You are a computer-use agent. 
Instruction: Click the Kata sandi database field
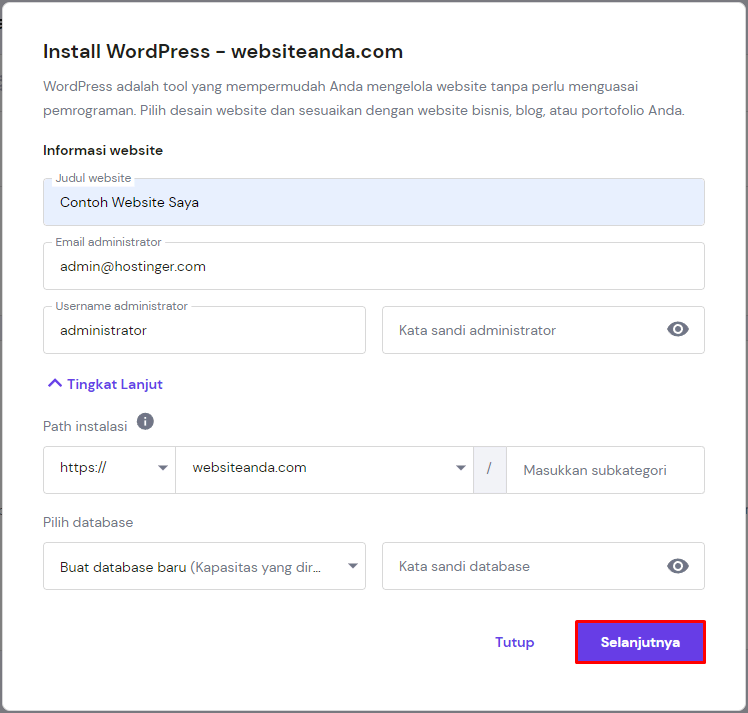(x=520, y=566)
